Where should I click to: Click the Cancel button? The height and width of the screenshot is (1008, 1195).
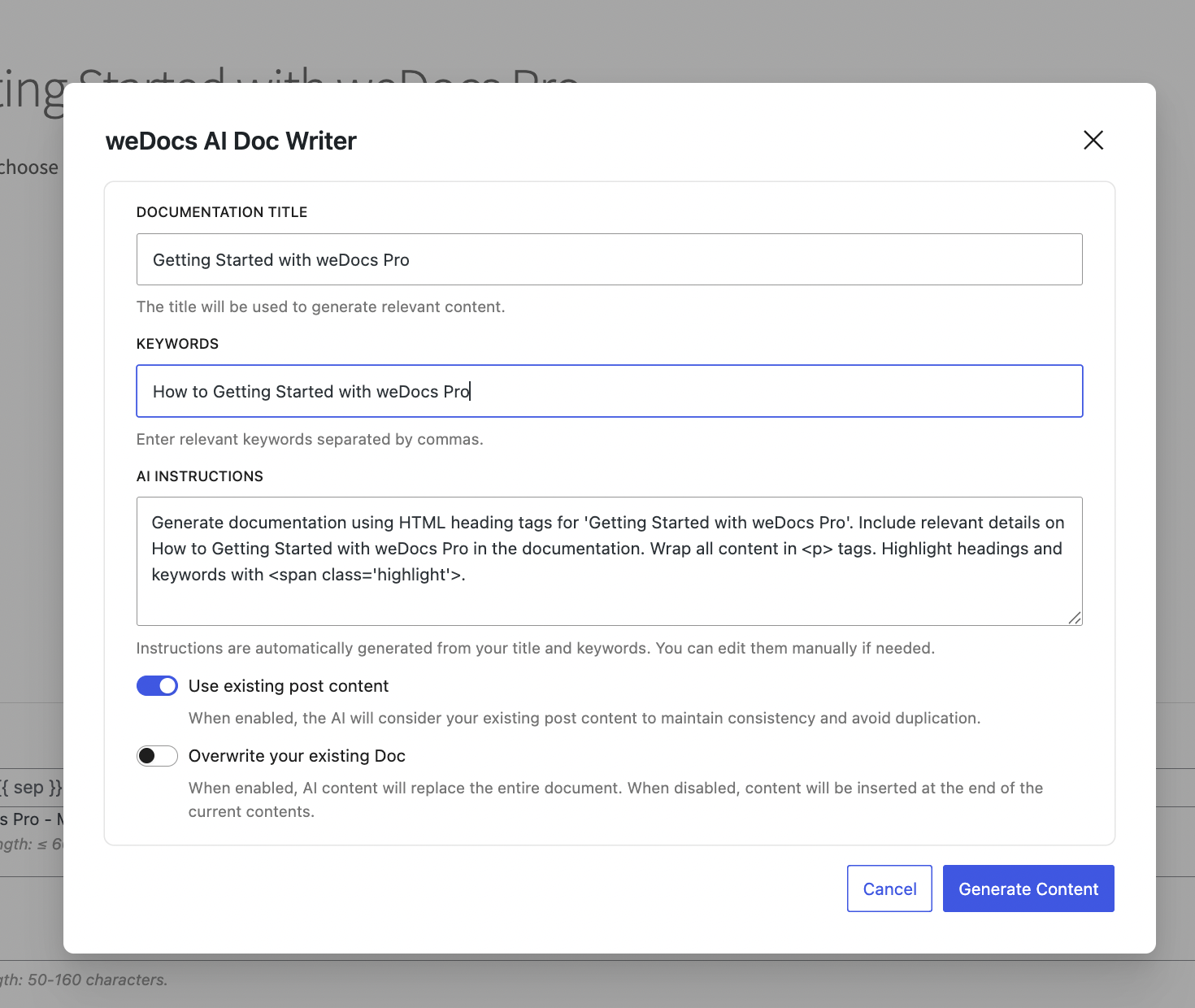(889, 889)
